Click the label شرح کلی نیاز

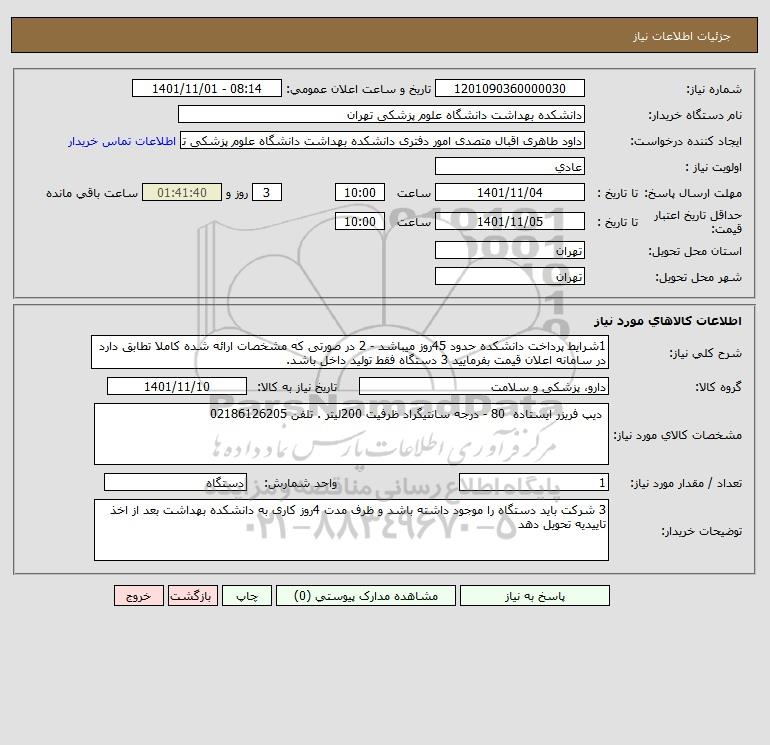pos(706,353)
